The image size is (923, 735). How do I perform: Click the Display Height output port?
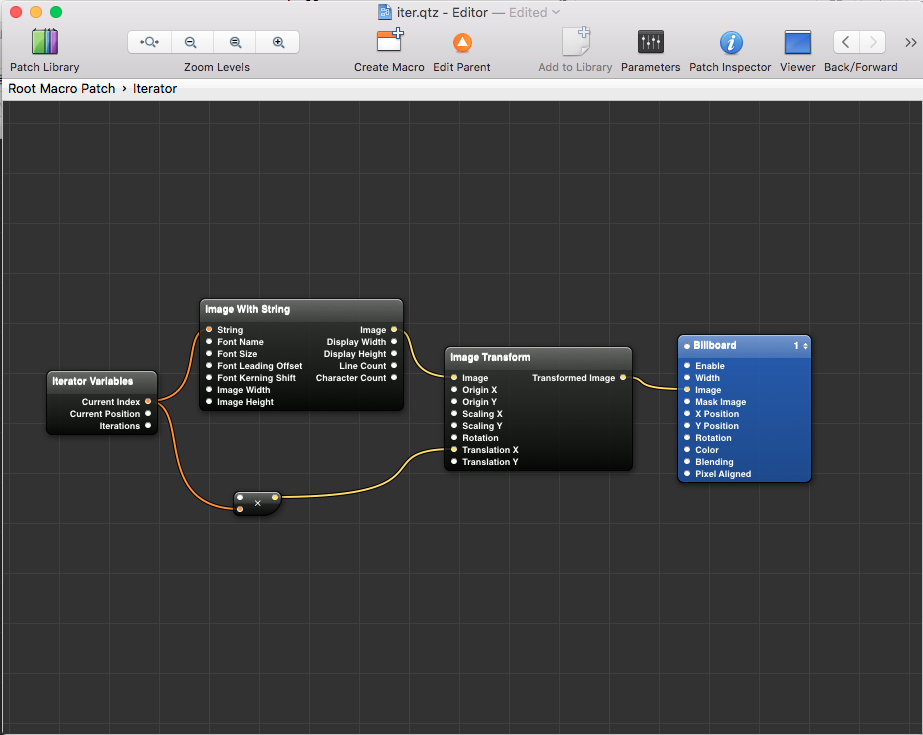[394, 354]
